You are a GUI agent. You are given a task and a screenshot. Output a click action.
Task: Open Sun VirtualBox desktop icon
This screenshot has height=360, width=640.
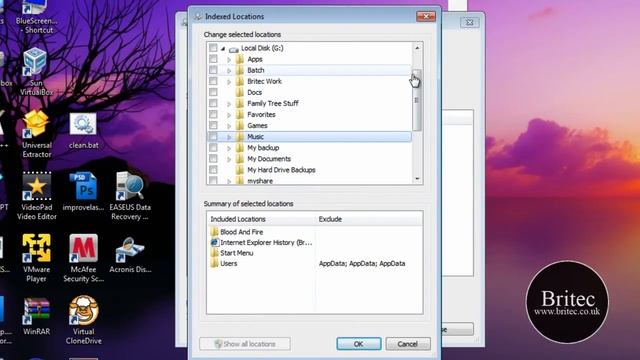click(36, 71)
